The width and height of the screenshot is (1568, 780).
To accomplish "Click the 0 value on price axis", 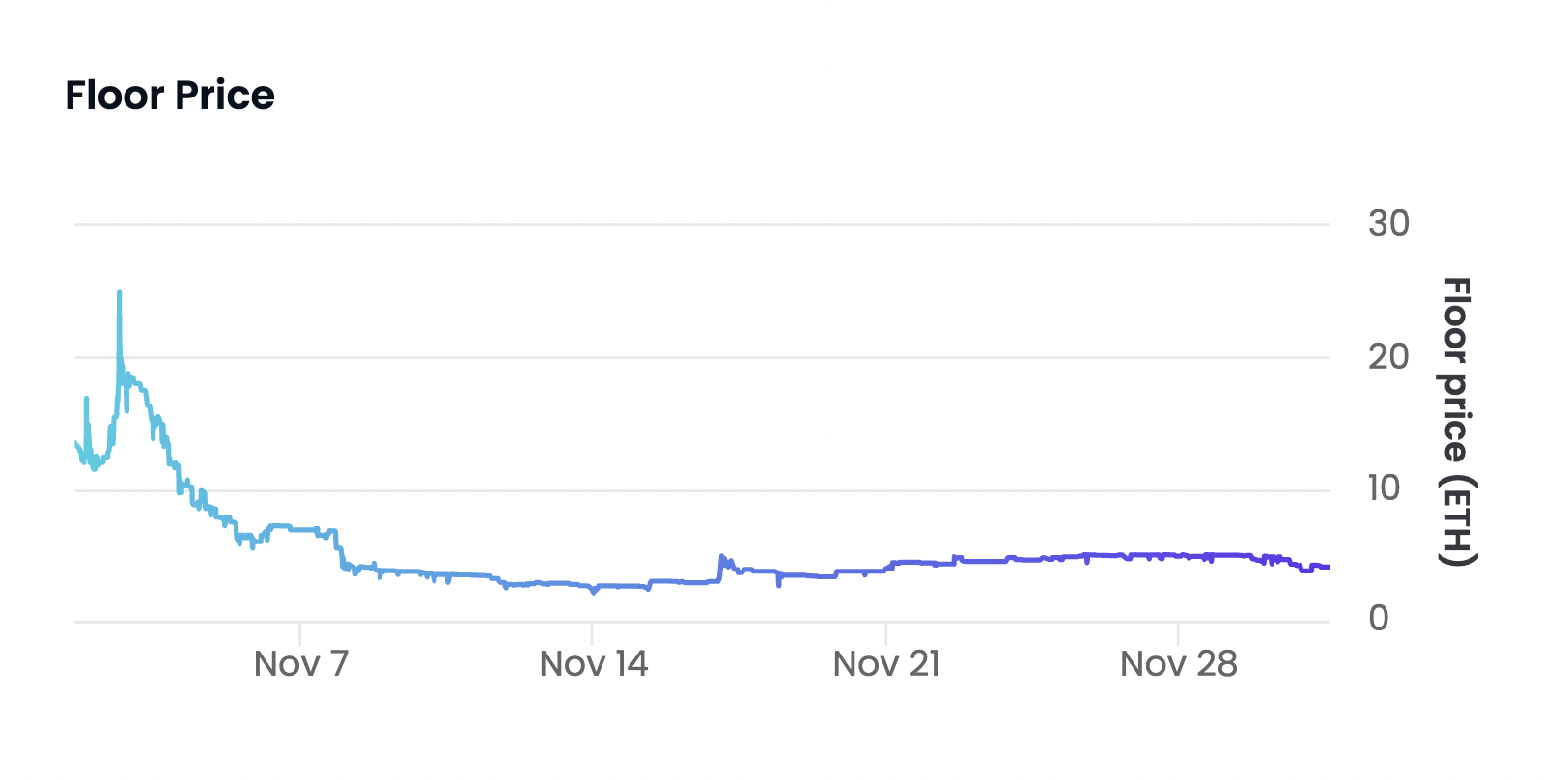I will pos(1379,618).
